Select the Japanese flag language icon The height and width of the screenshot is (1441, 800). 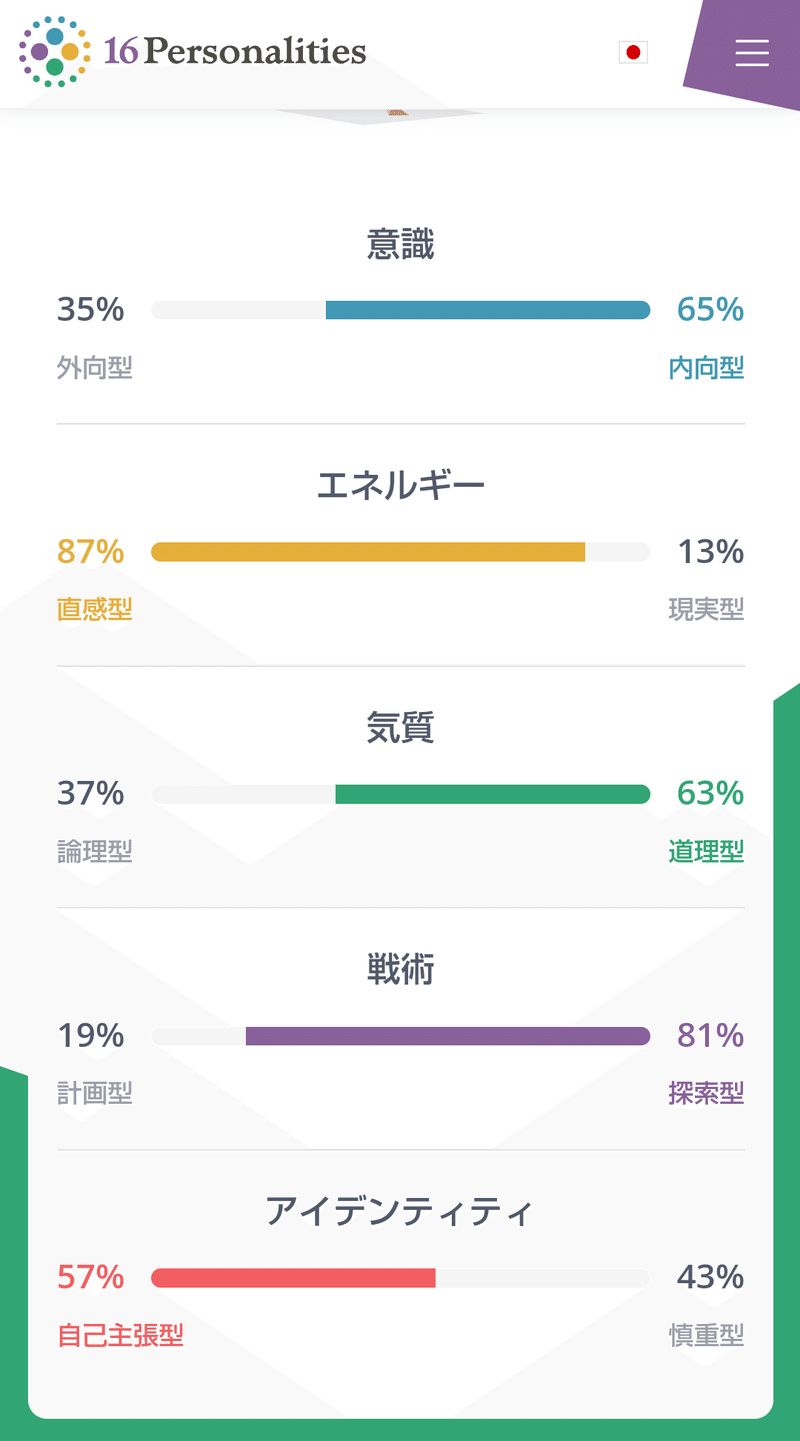pos(633,52)
